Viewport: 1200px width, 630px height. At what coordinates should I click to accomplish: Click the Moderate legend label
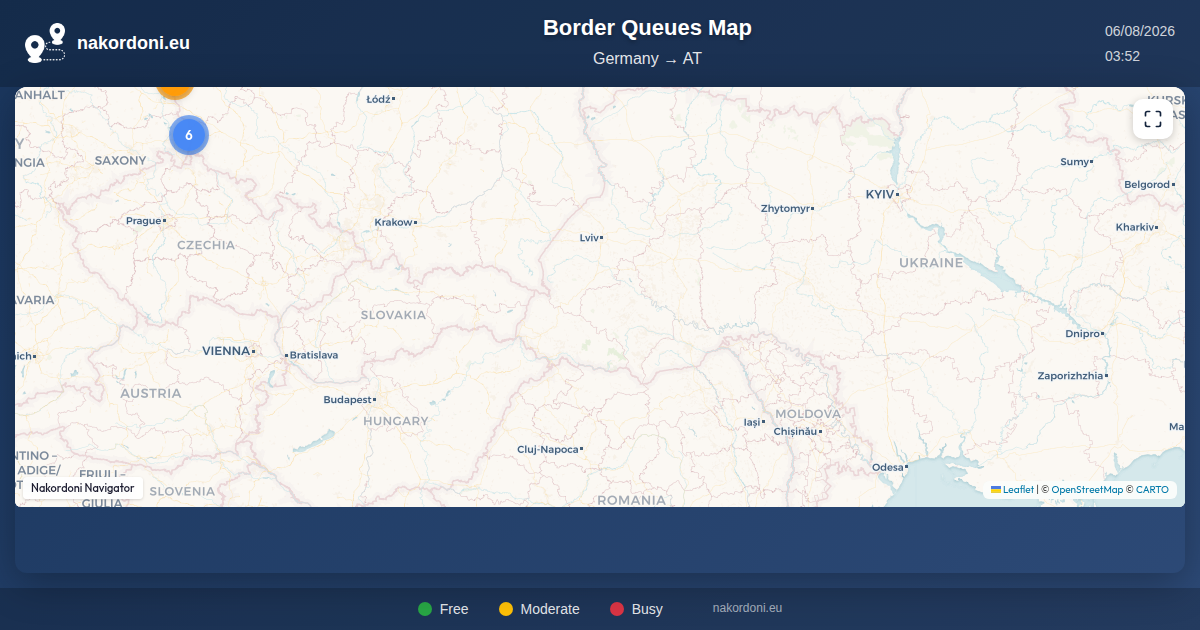tap(550, 609)
